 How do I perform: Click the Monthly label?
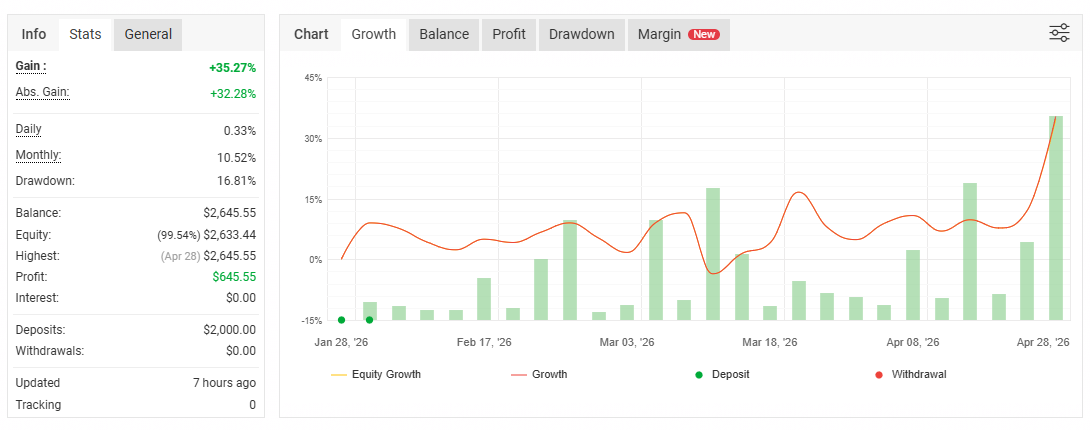38,156
